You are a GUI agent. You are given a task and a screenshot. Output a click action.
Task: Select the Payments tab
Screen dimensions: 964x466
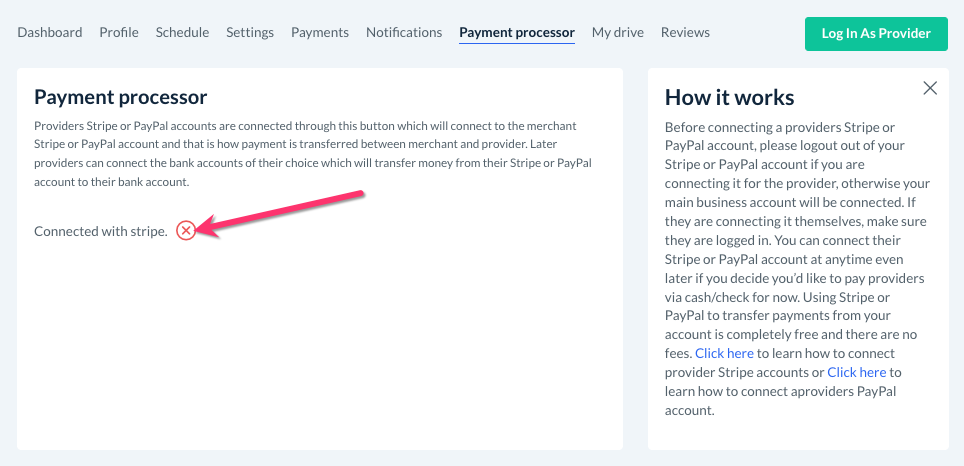pos(320,32)
